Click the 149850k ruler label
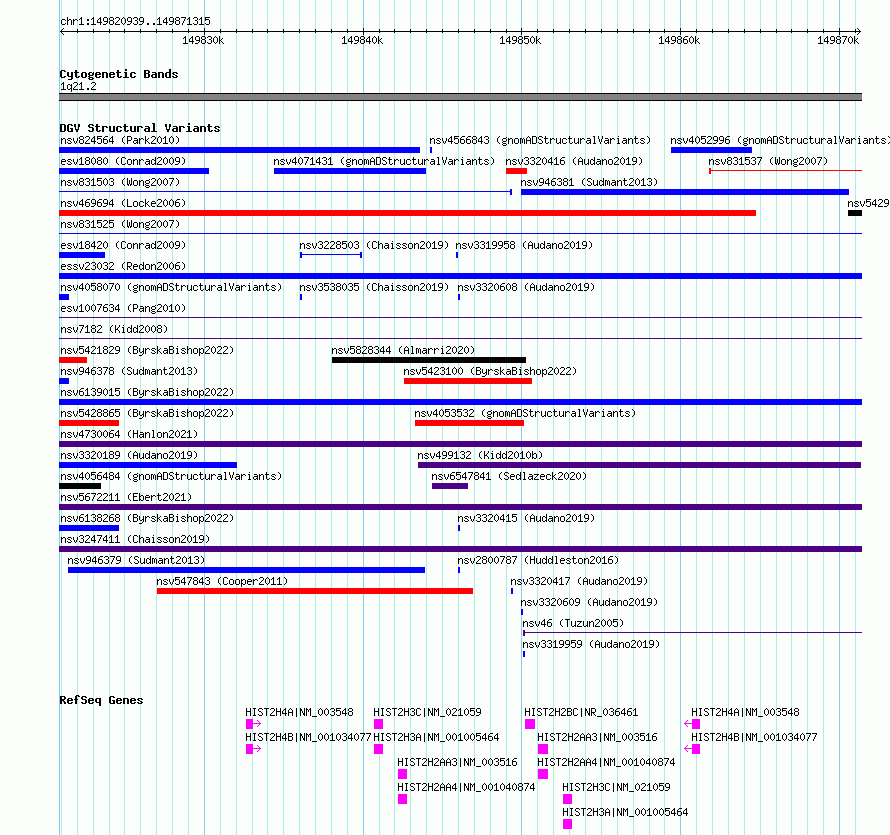The width and height of the screenshot is (890, 835). pos(520,40)
